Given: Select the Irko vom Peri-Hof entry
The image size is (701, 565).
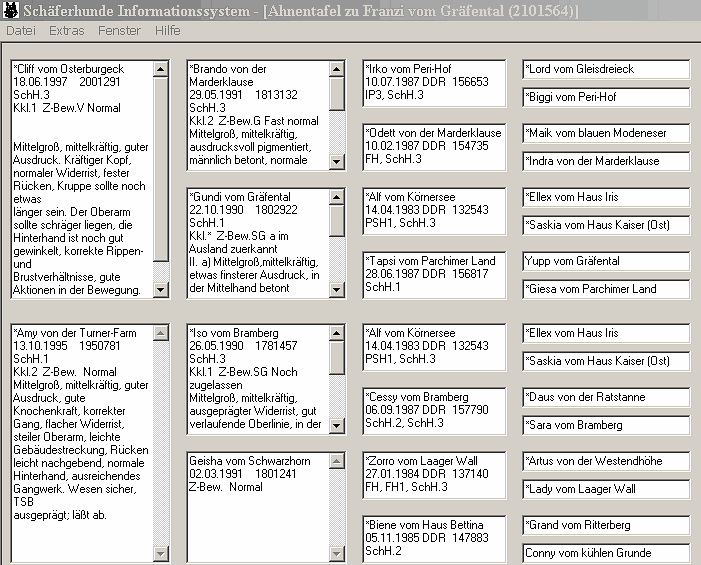Looking at the screenshot, I should (434, 84).
